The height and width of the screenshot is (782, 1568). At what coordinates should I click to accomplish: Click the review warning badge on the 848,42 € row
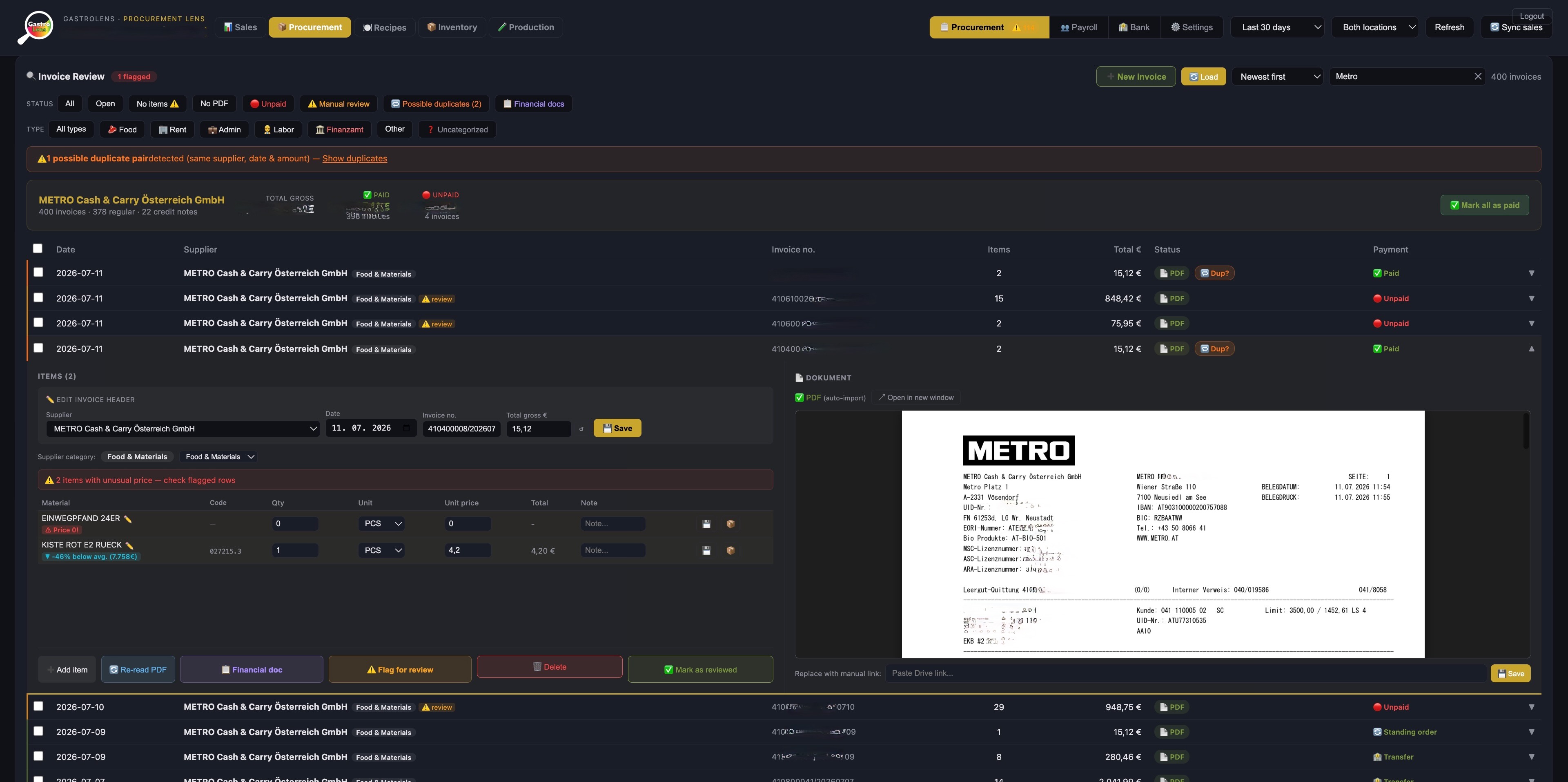click(x=437, y=299)
